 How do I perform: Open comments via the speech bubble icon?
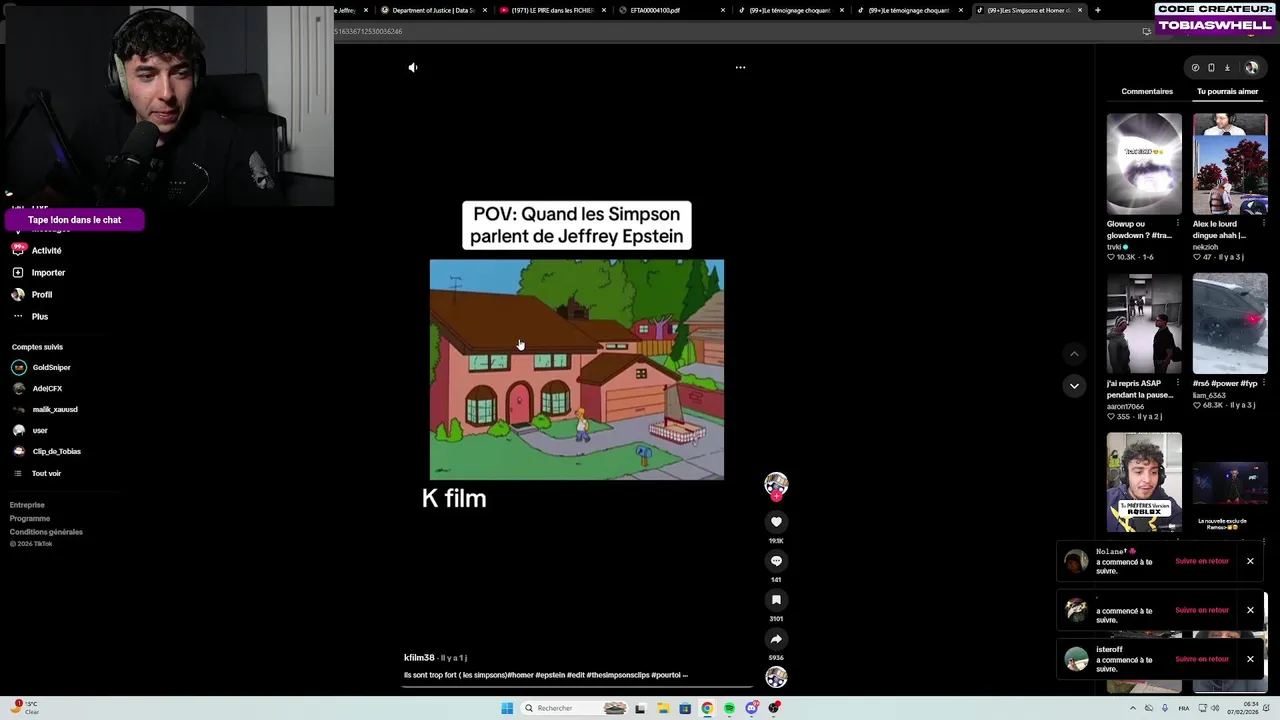(x=776, y=561)
